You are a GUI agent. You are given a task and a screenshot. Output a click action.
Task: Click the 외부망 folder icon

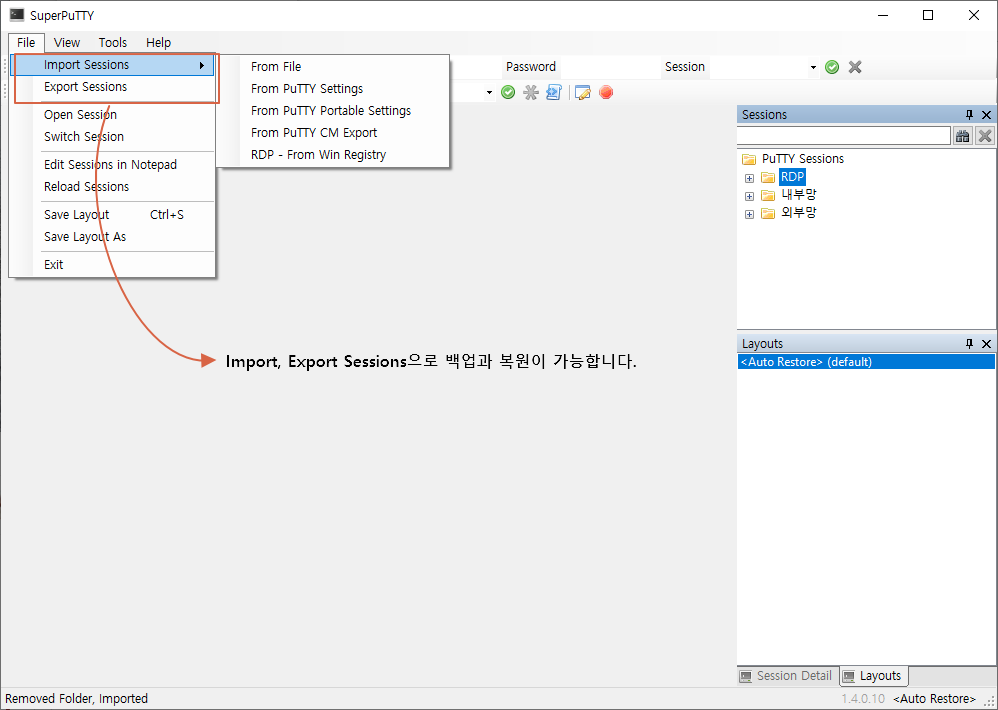768,213
